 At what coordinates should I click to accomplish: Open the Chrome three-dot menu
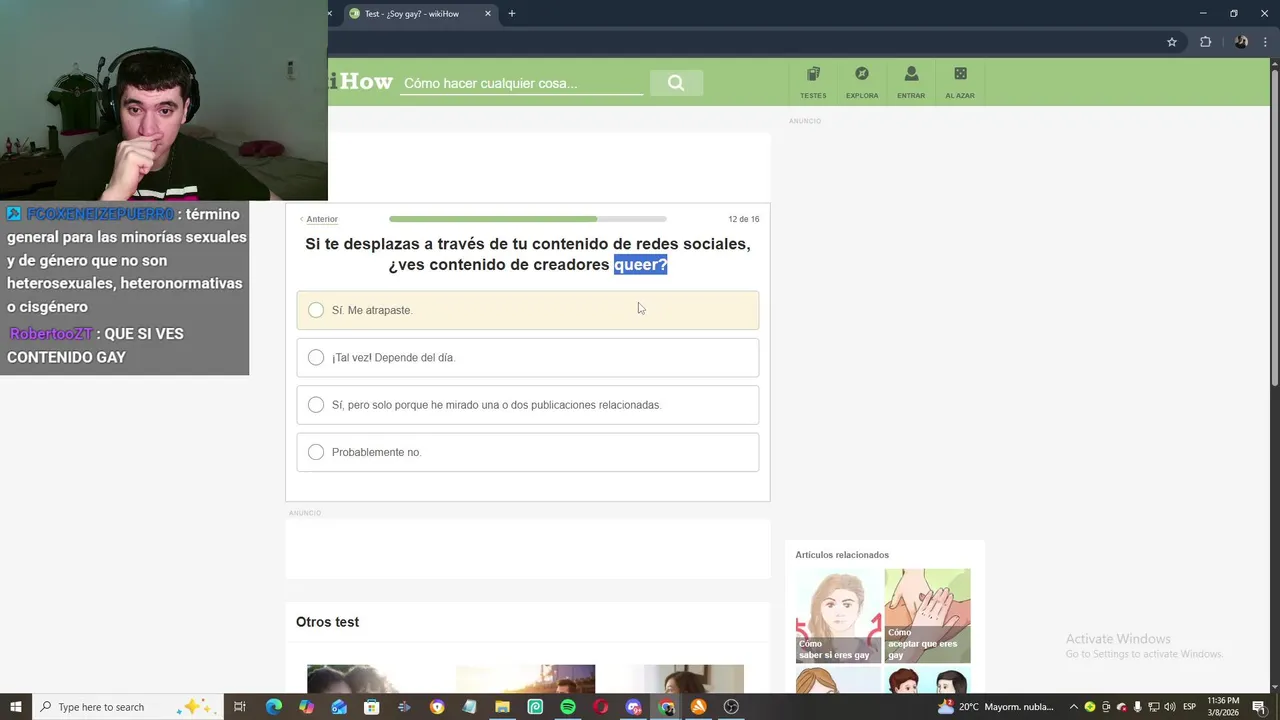coord(1267,42)
